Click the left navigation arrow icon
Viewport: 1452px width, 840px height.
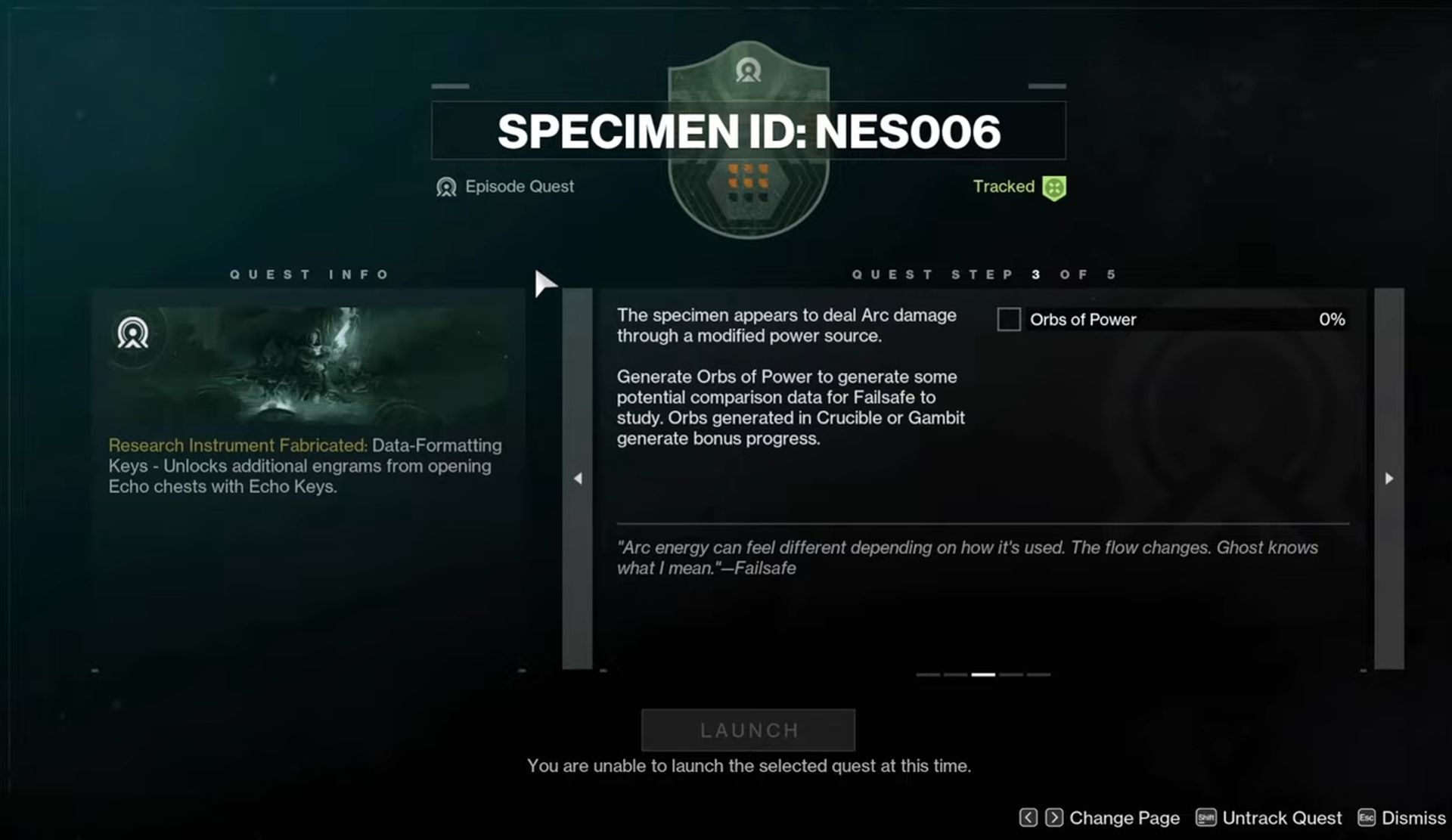click(x=578, y=478)
